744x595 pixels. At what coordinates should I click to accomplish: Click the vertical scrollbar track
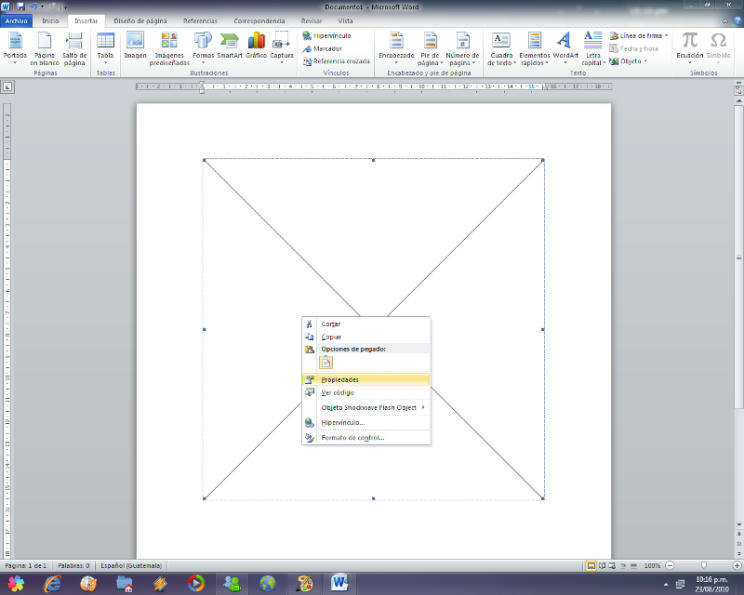click(x=739, y=313)
